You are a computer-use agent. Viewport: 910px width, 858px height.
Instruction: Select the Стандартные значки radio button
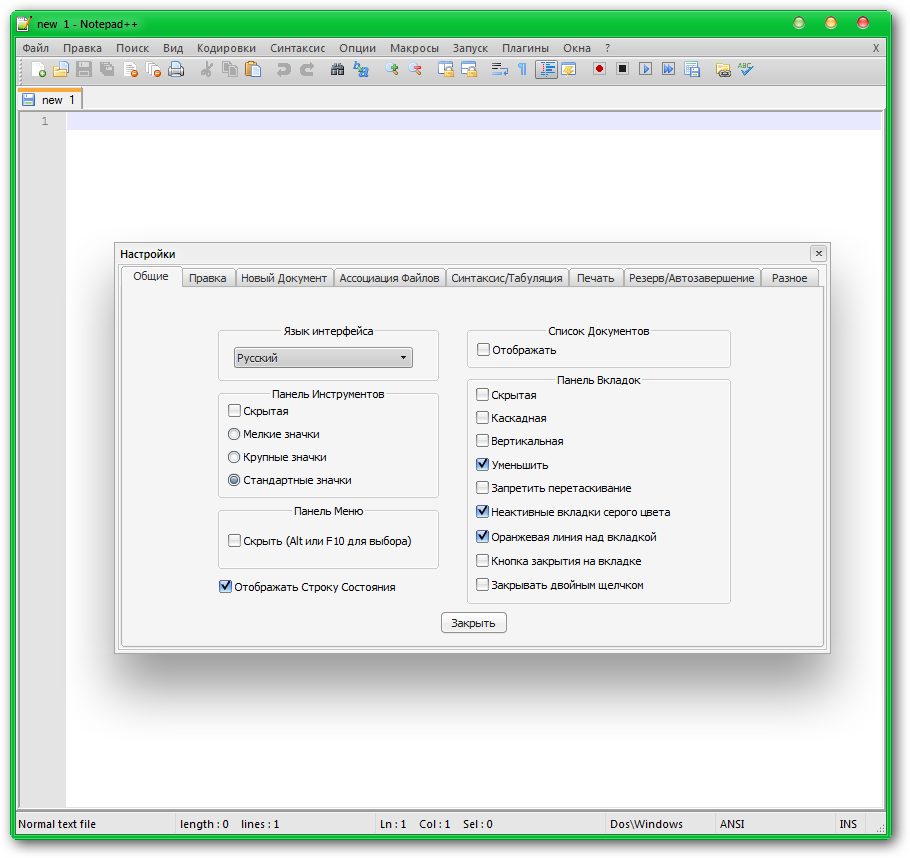pos(234,481)
